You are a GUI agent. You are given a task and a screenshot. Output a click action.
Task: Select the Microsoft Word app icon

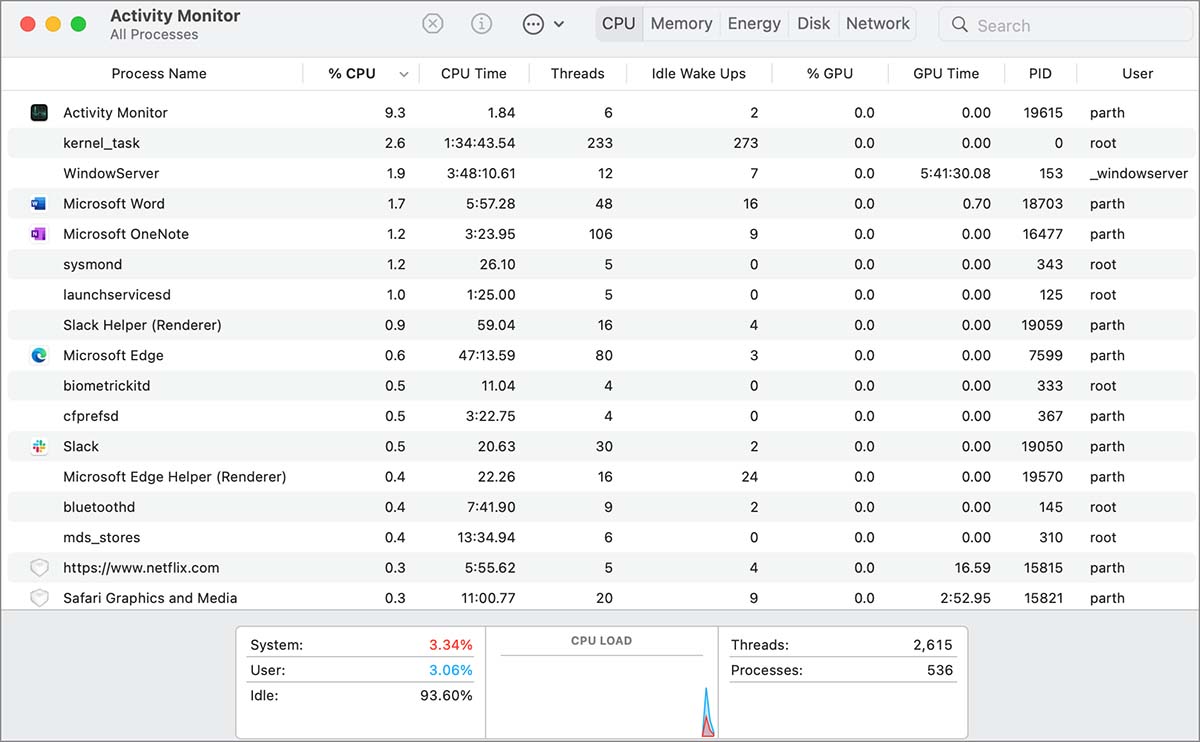(x=39, y=204)
